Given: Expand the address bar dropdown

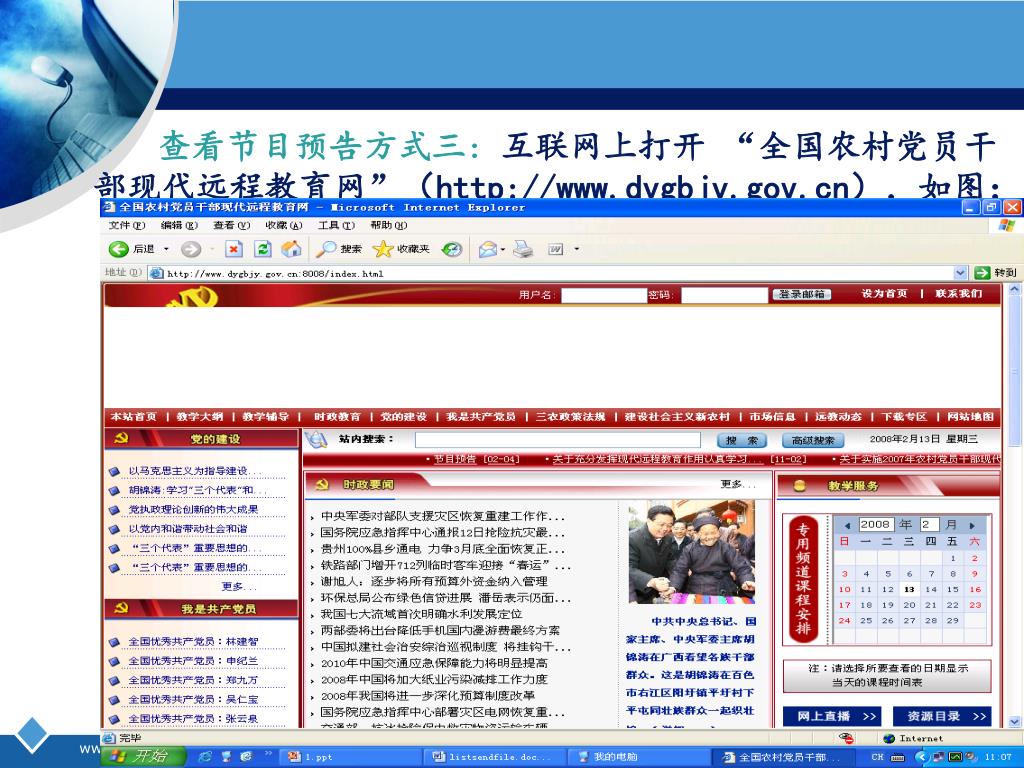Looking at the screenshot, I should 960,273.
